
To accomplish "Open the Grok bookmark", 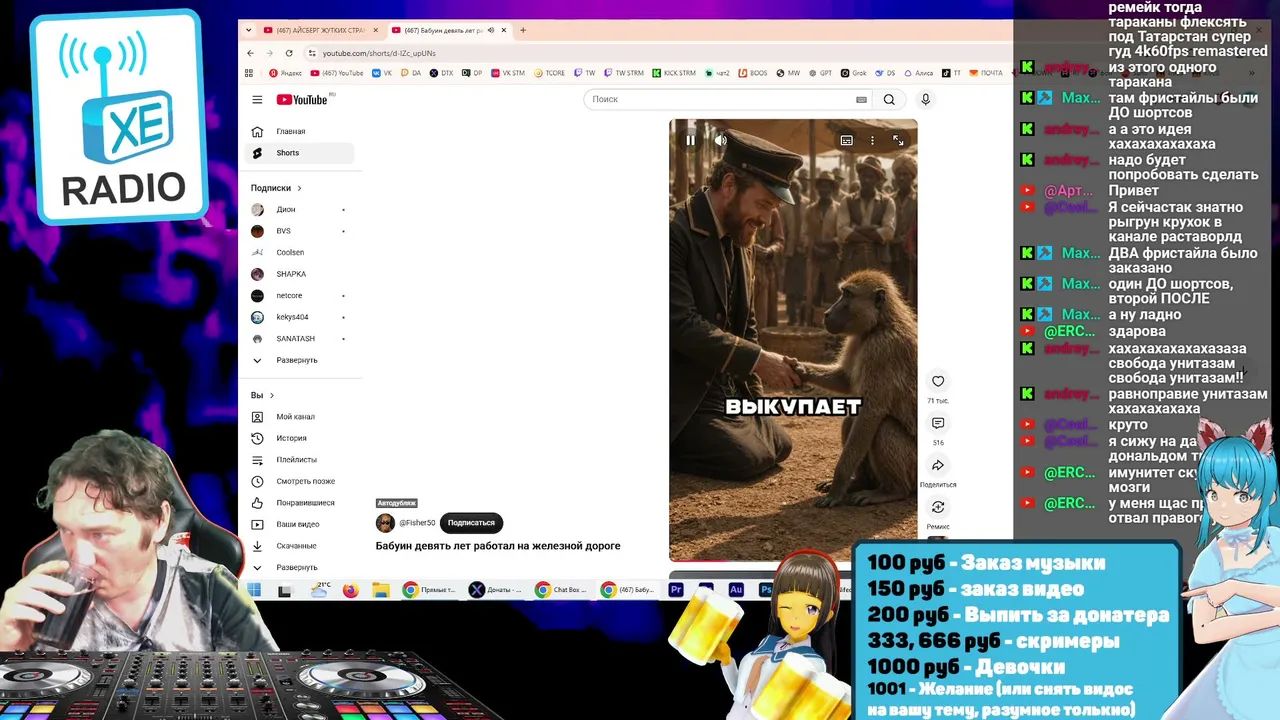I will pos(853,73).
